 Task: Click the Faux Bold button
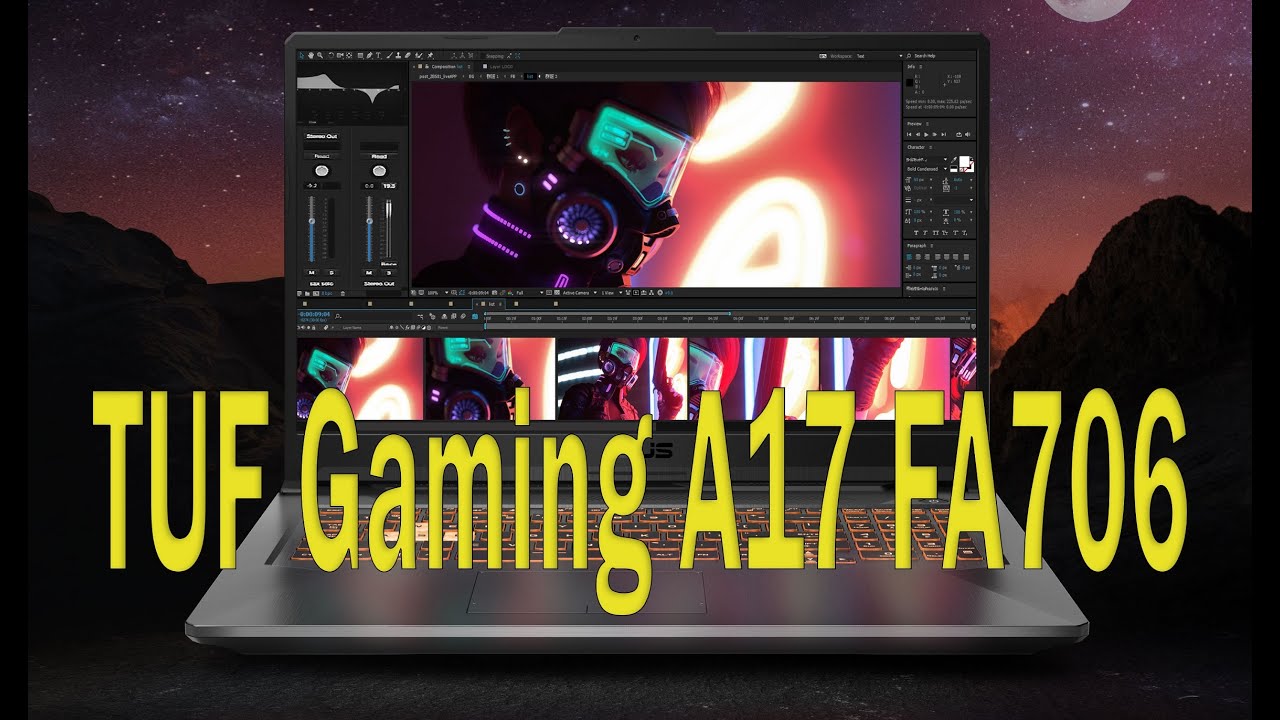[x=916, y=233]
